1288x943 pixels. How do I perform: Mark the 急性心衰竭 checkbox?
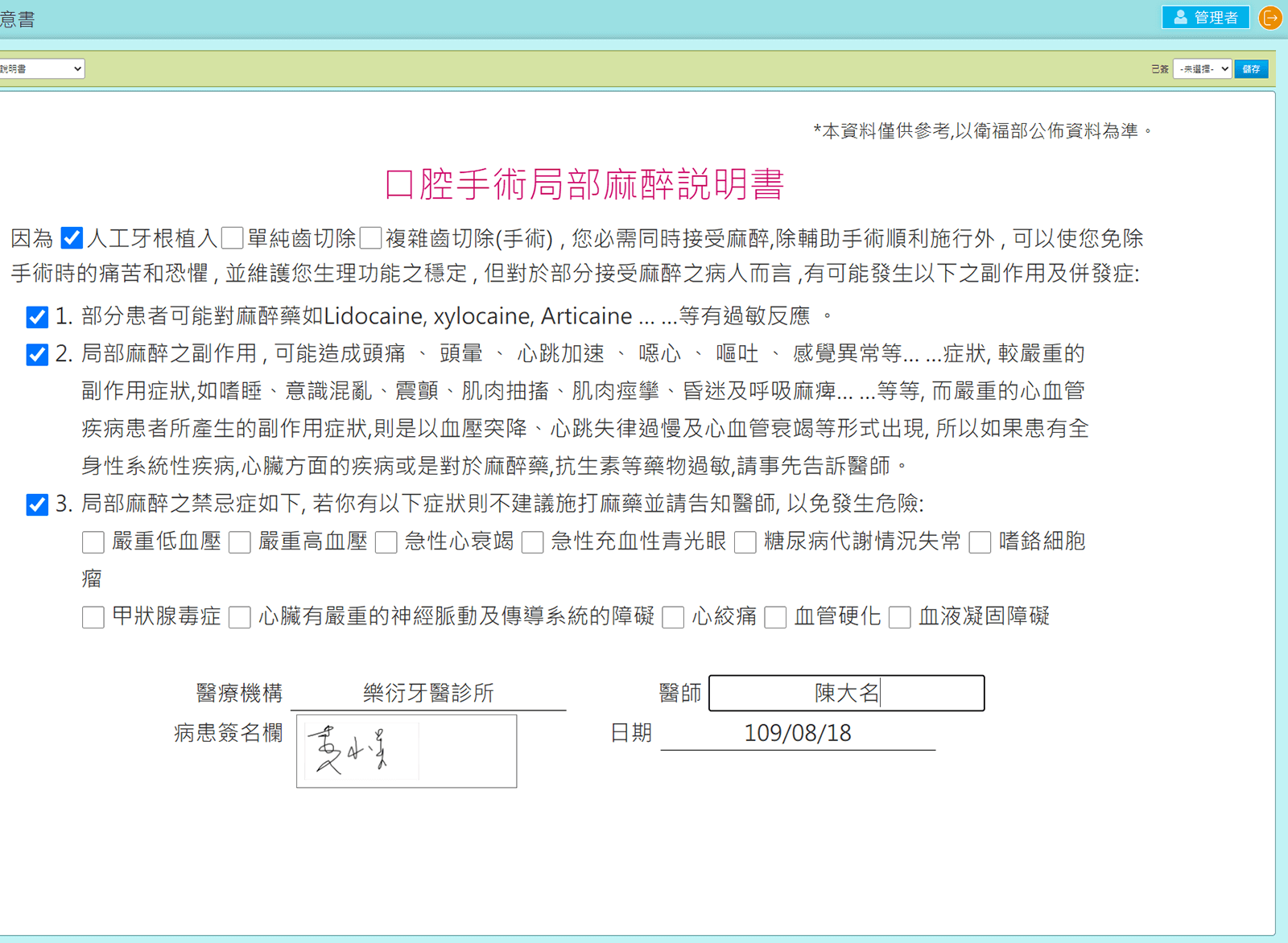tap(386, 542)
